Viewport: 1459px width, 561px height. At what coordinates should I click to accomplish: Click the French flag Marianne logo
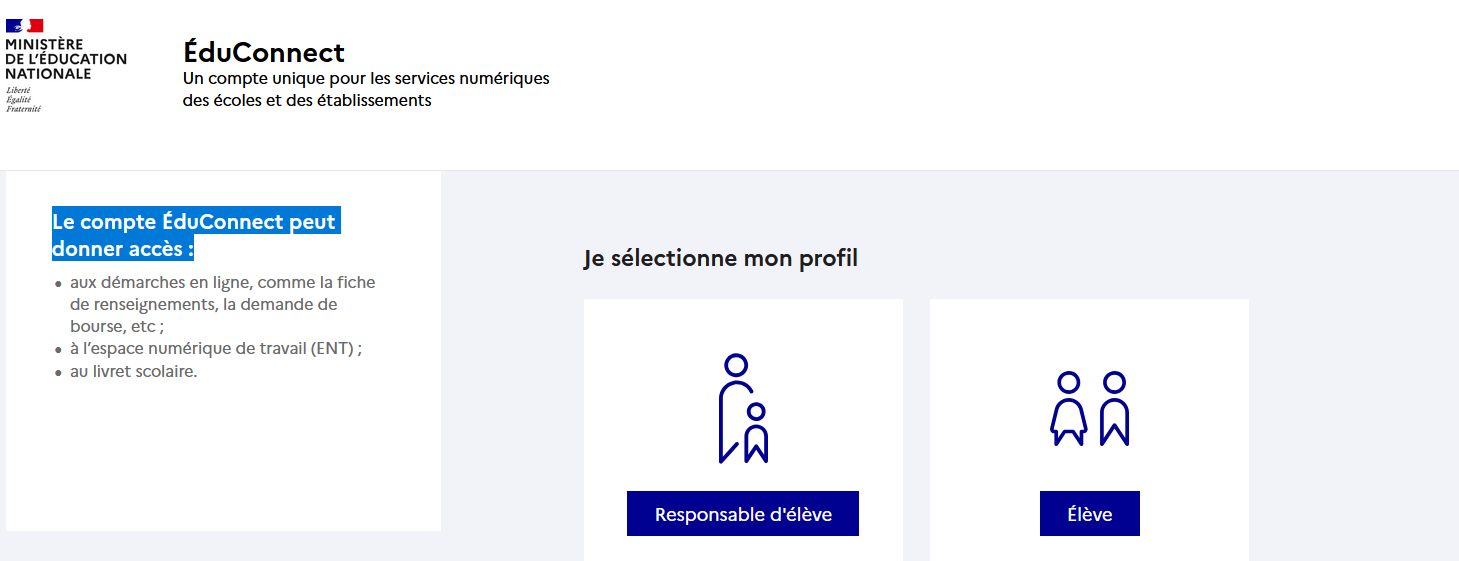coord(24,26)
